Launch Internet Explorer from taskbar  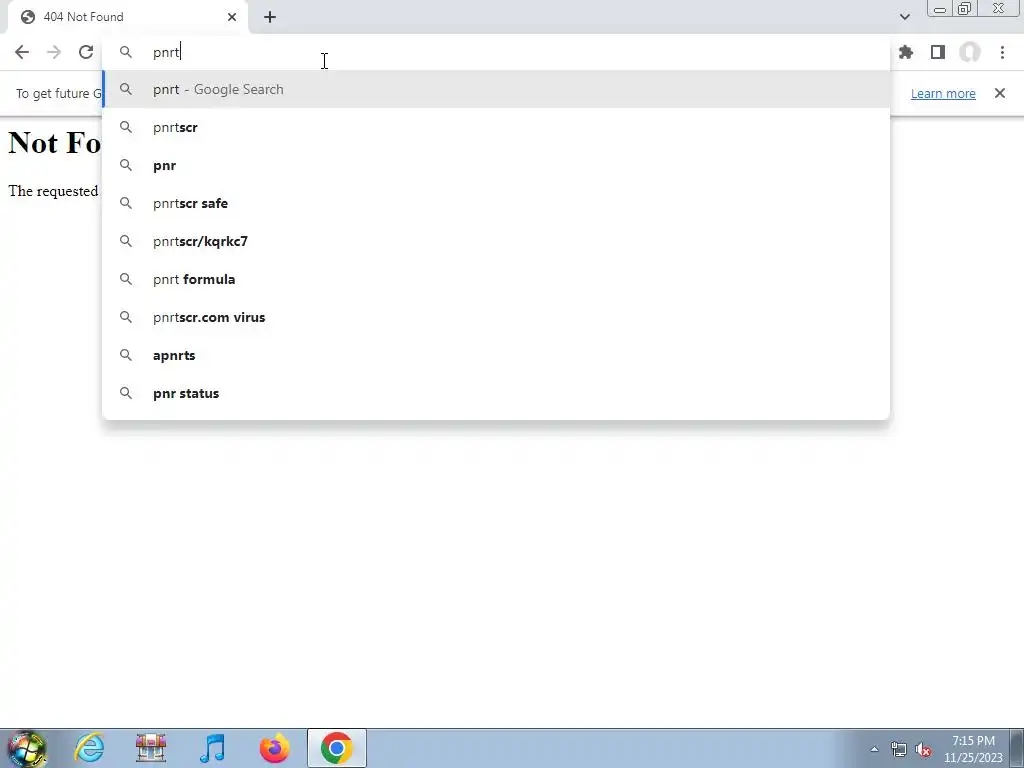click(89, 748)
